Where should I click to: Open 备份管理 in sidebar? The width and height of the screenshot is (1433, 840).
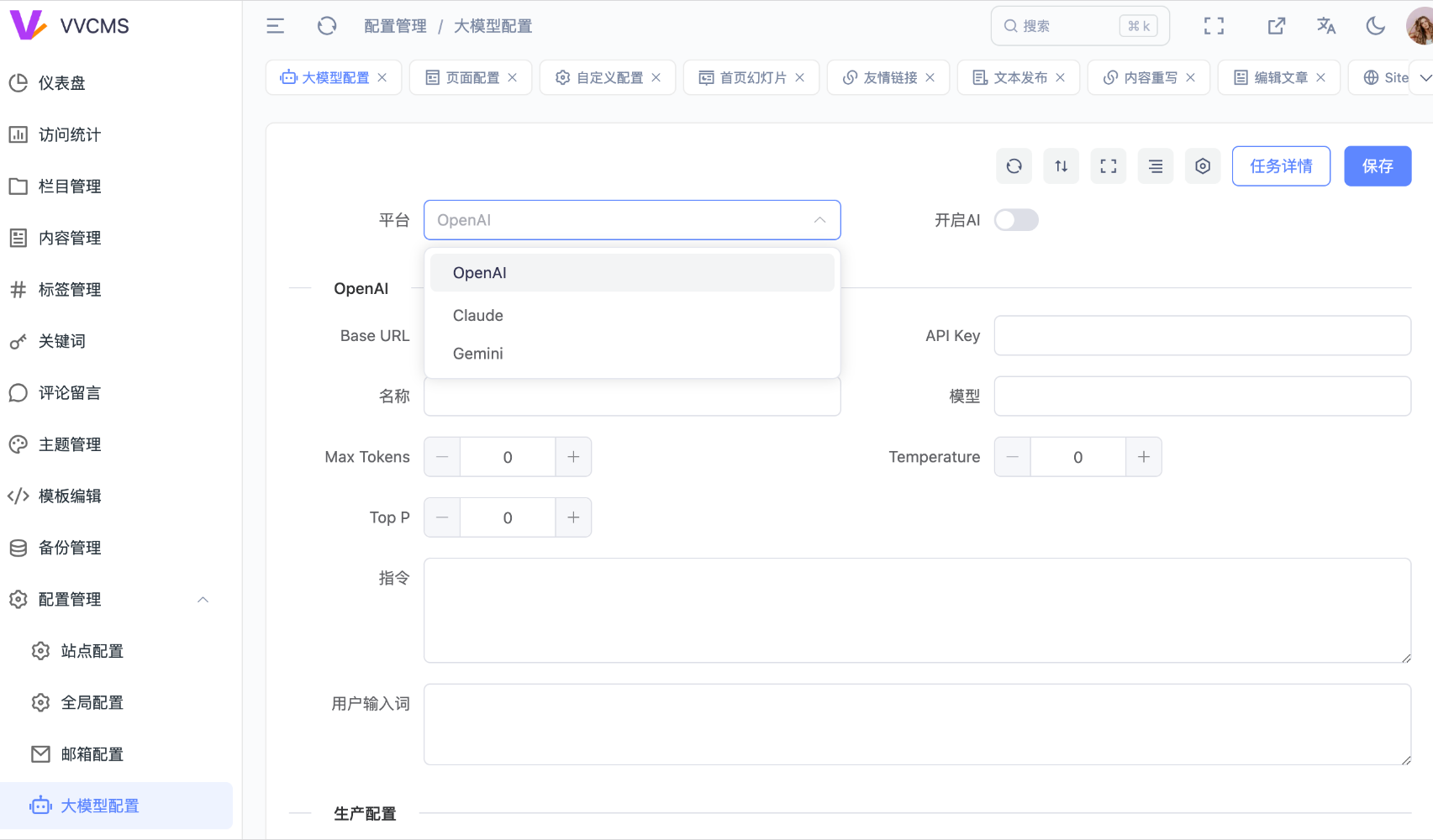pyautogui.click(x=116, y=548)
